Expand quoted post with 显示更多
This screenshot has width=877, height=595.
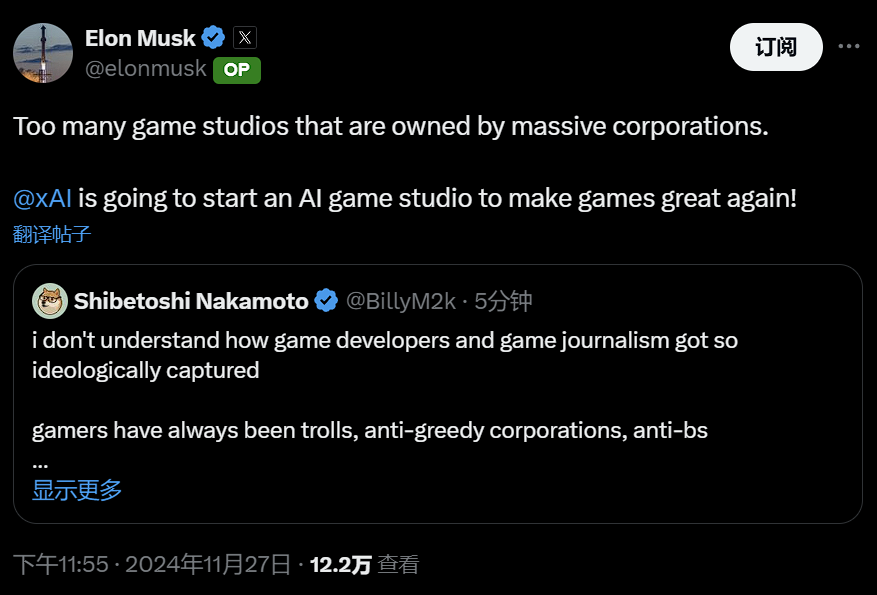[77, 490]
